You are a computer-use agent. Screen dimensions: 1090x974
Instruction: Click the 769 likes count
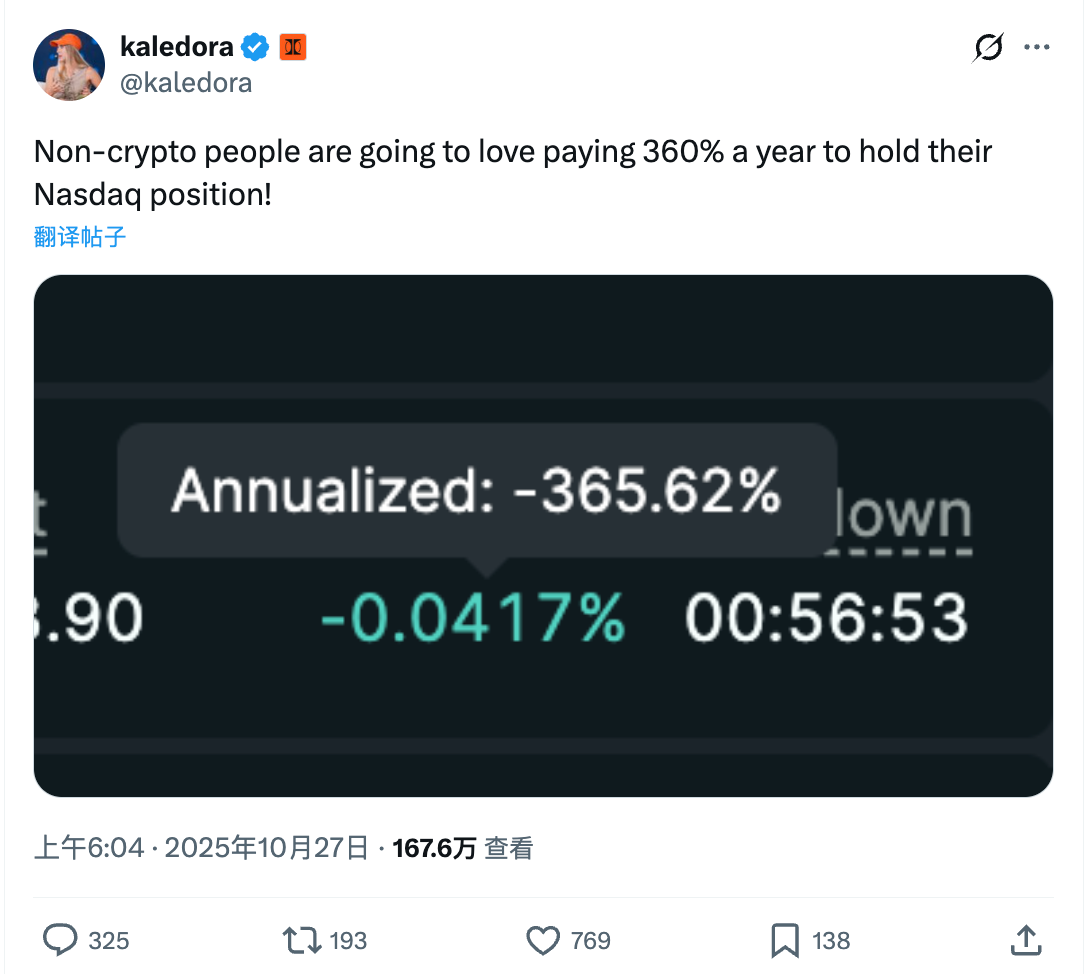pos(590,941)
